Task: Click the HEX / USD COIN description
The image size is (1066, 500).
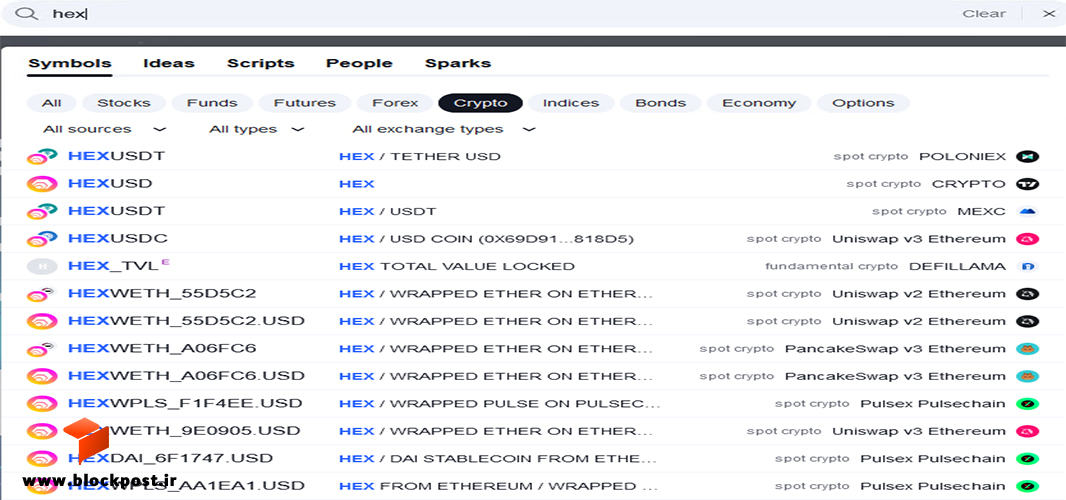Action: [x=486, y=239]
